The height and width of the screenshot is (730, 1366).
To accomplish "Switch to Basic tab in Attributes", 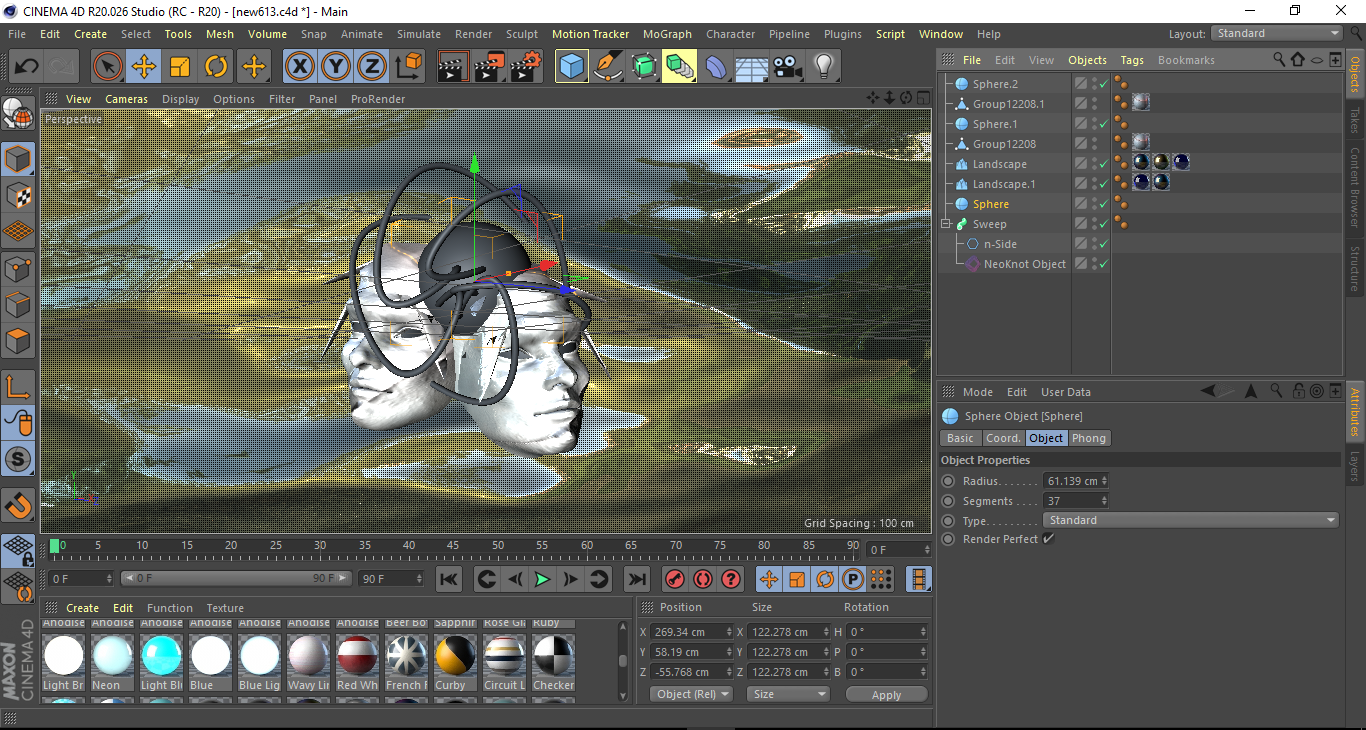I will pos(960,438).
